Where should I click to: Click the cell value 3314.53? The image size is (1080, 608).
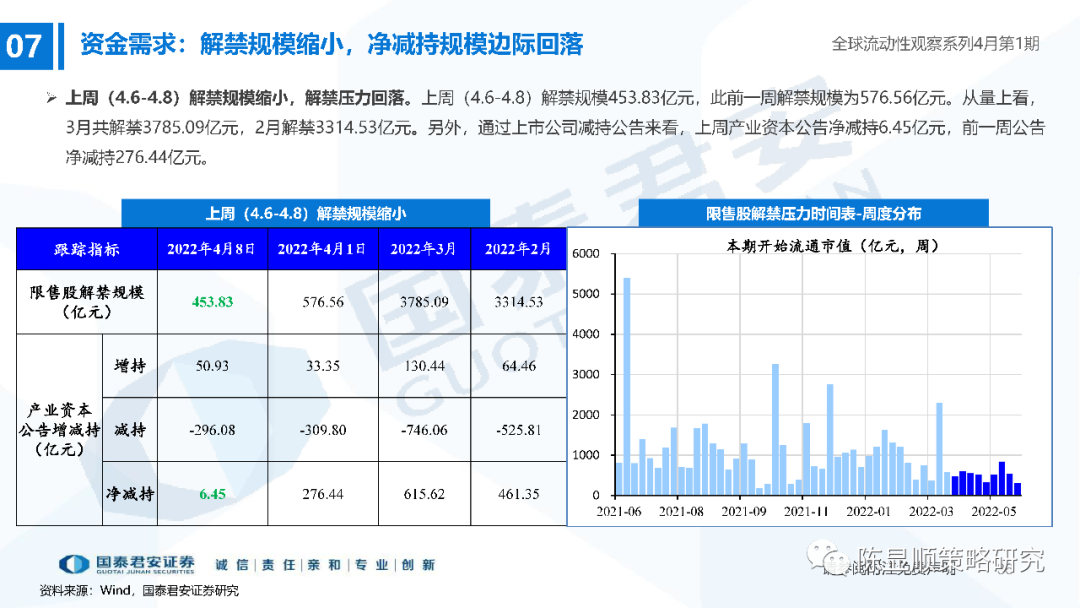[x=518, y=302]
